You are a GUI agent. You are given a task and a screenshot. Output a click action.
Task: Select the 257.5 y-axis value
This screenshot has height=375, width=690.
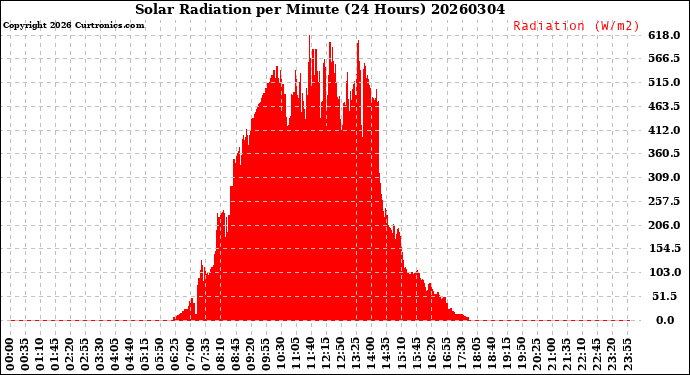664,201
